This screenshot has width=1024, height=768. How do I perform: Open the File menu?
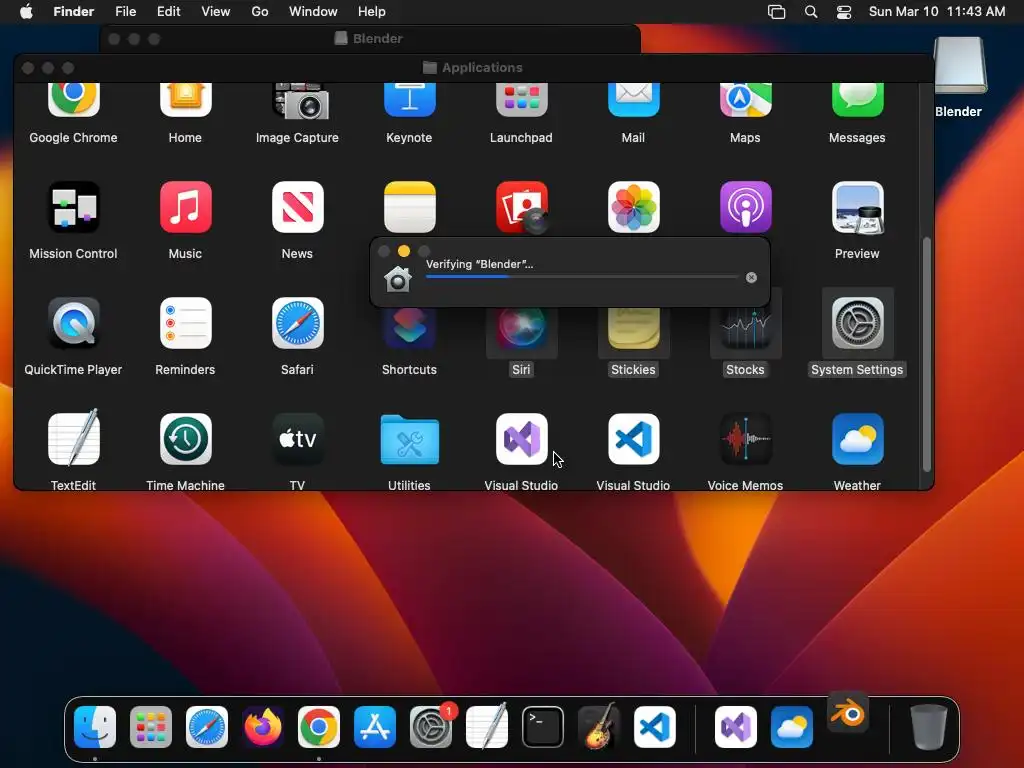125,11
